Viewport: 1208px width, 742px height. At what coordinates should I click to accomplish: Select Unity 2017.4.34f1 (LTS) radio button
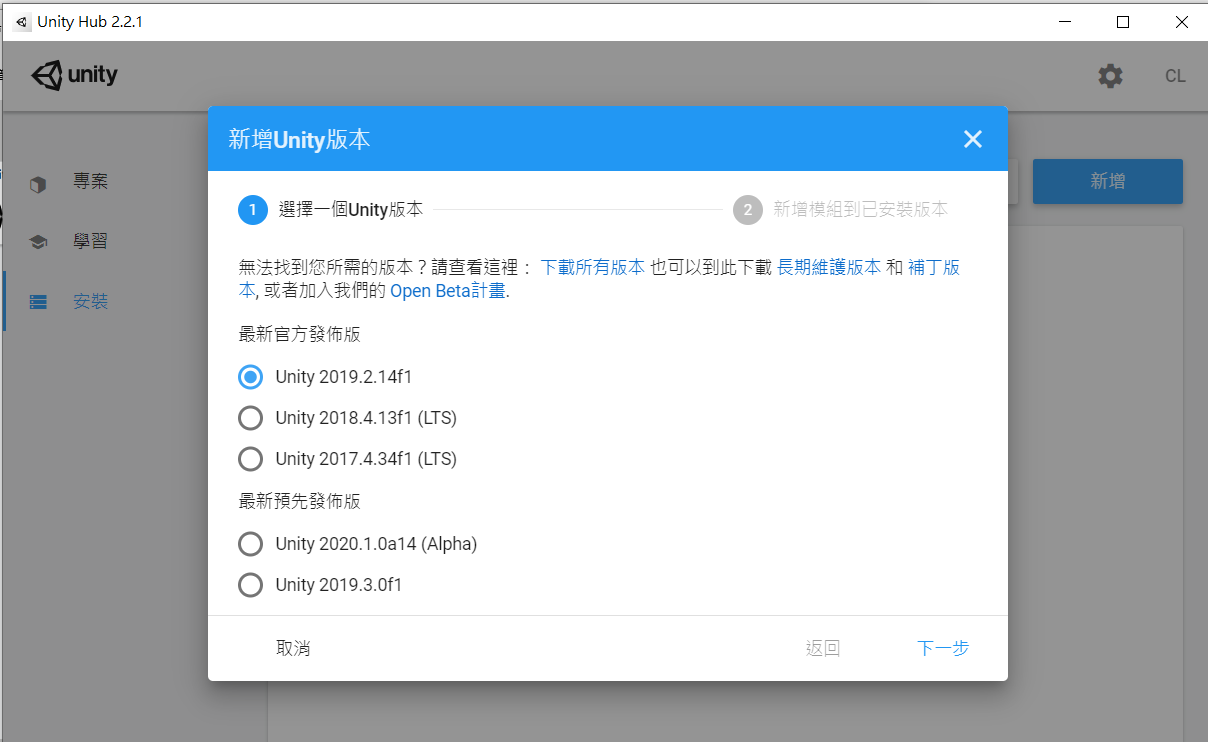click(251, 459)
